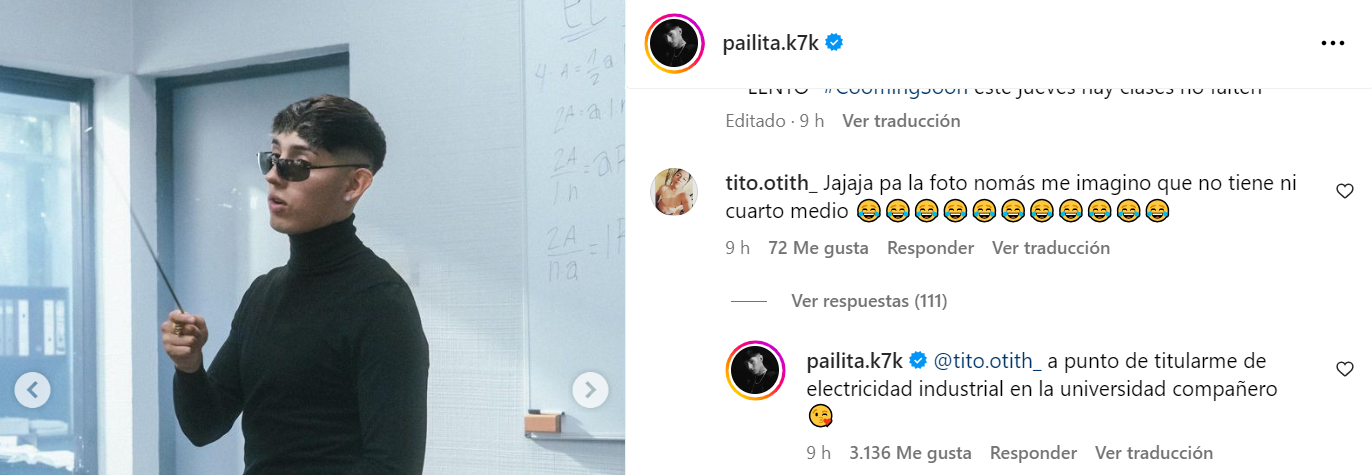Screen dimensions: 1372x475
Task: Like pailita.k7k's reply with the heart
Action: point(1345,369)
